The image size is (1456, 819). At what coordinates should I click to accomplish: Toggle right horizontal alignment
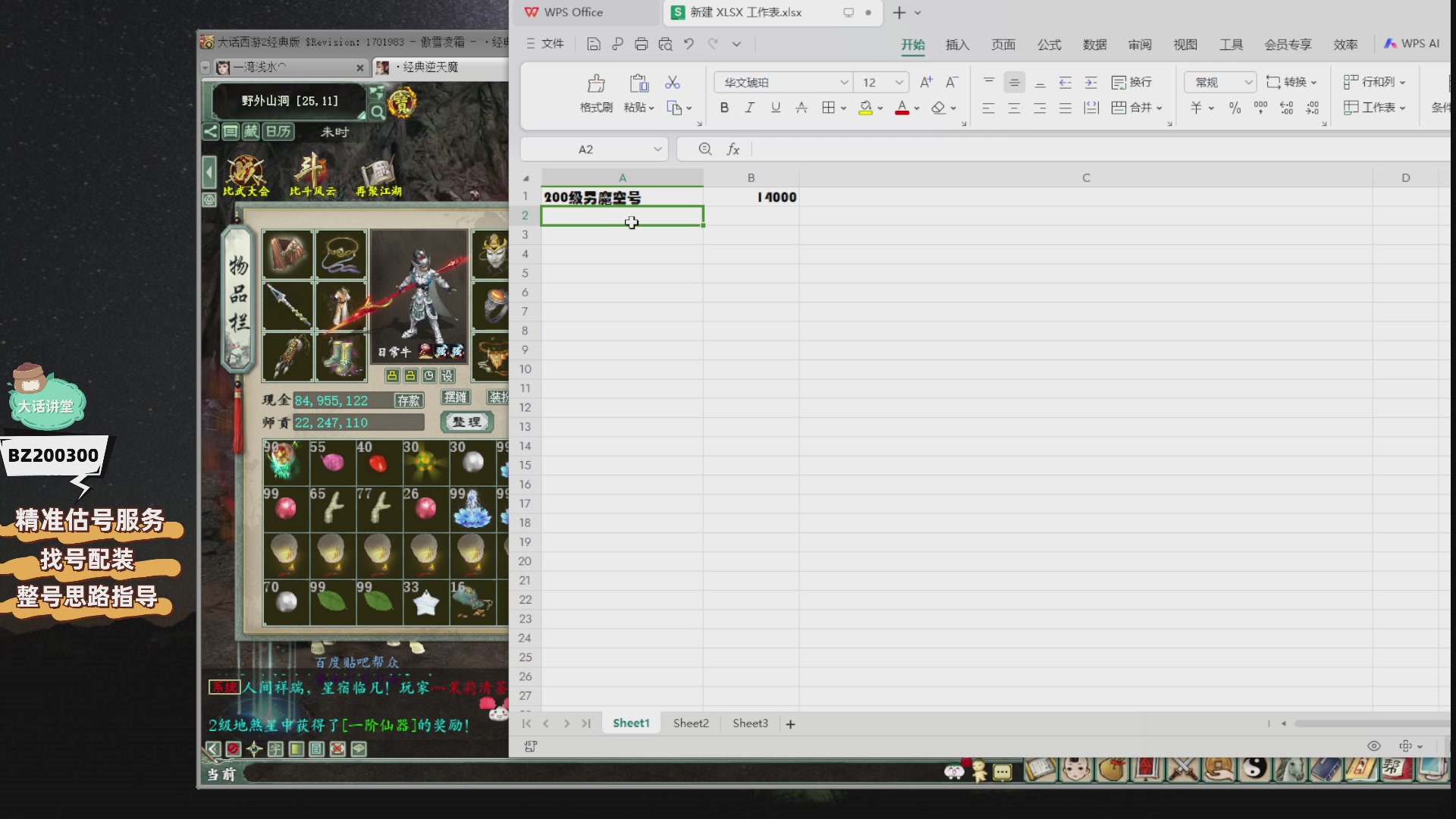(x=1040, y=108)
